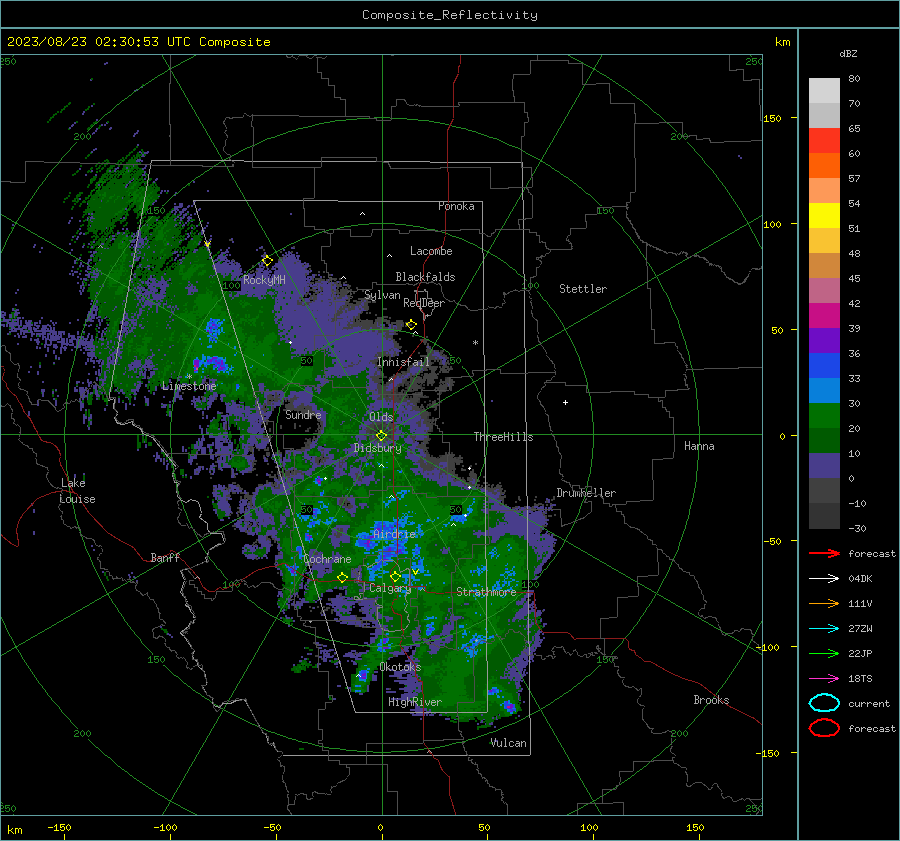Click the slate purple swatch near 10 dBZ
Viewport: 900px width, 841px height.
click(824, 466)
